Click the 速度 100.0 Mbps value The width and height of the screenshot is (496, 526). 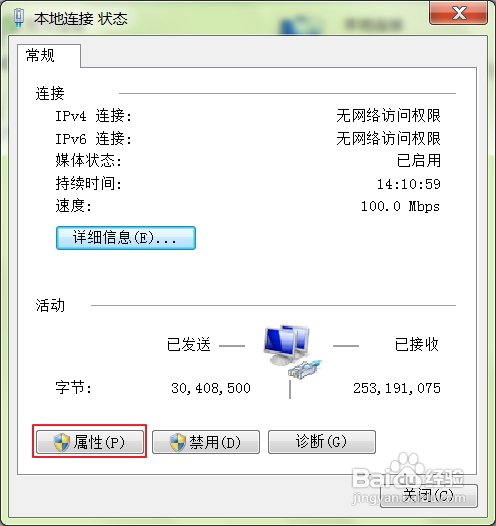point(400,206)
